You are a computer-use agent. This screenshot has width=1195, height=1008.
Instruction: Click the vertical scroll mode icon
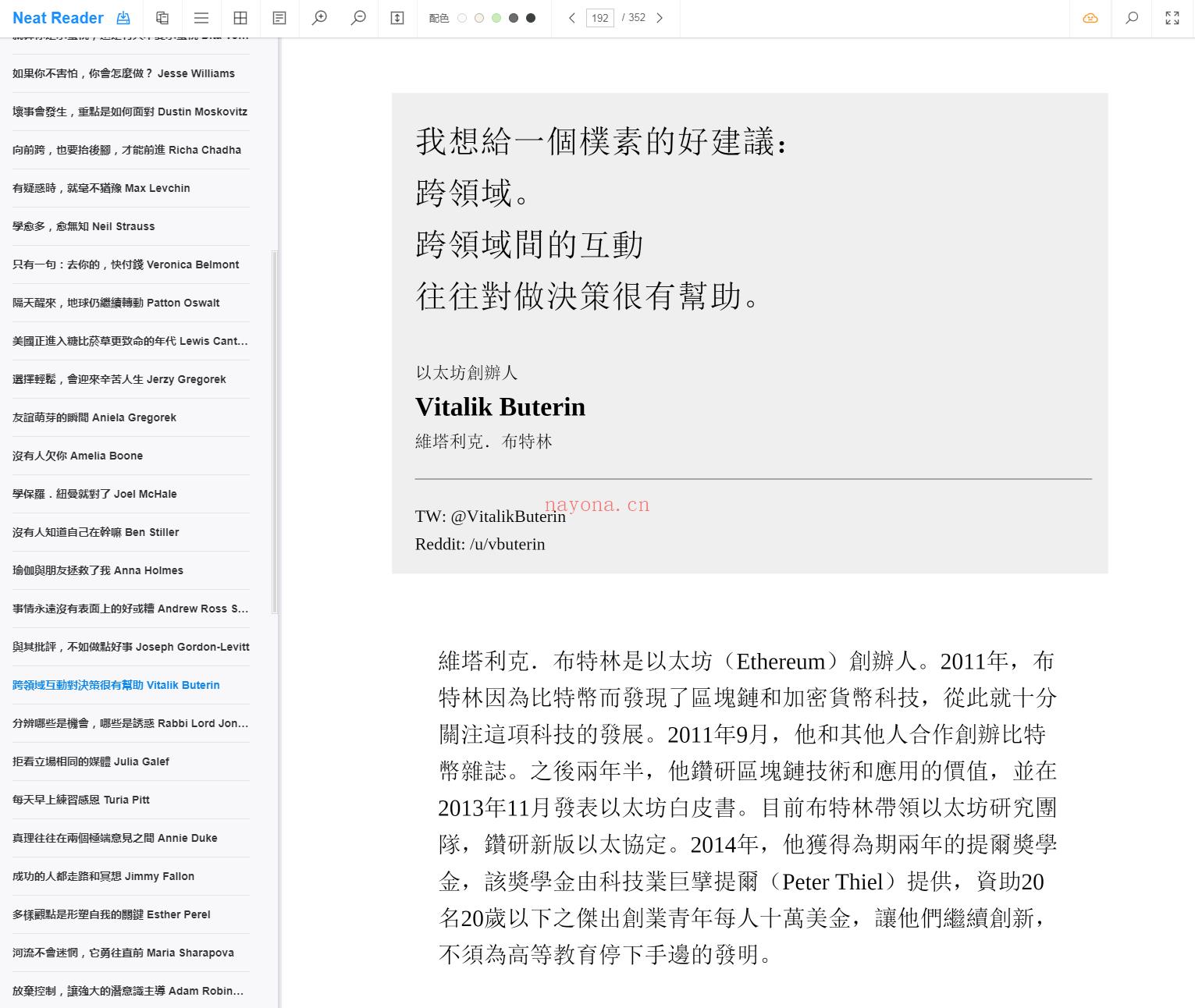pos(397,18)
